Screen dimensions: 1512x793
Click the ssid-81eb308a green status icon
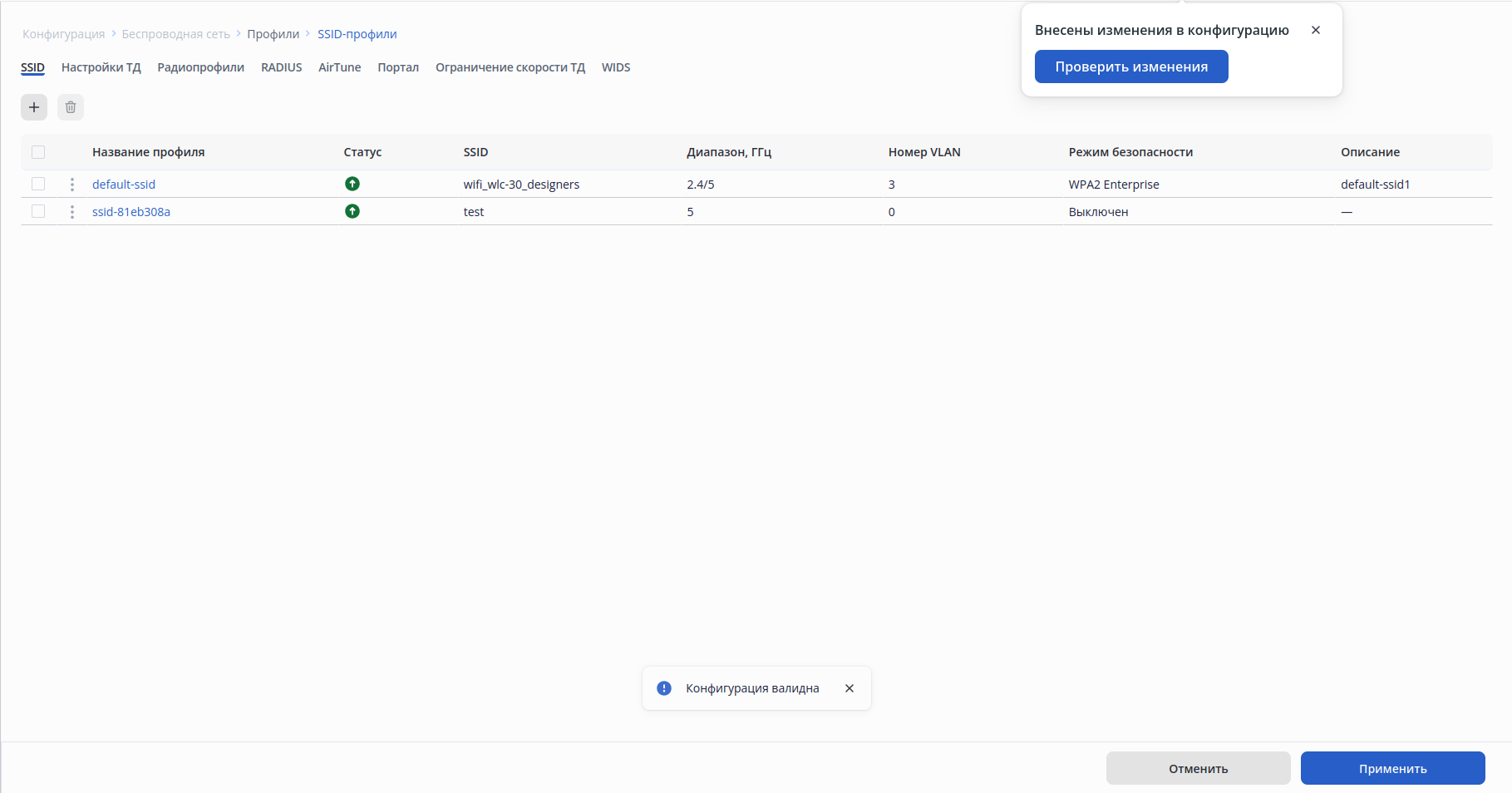click(352, 211)
